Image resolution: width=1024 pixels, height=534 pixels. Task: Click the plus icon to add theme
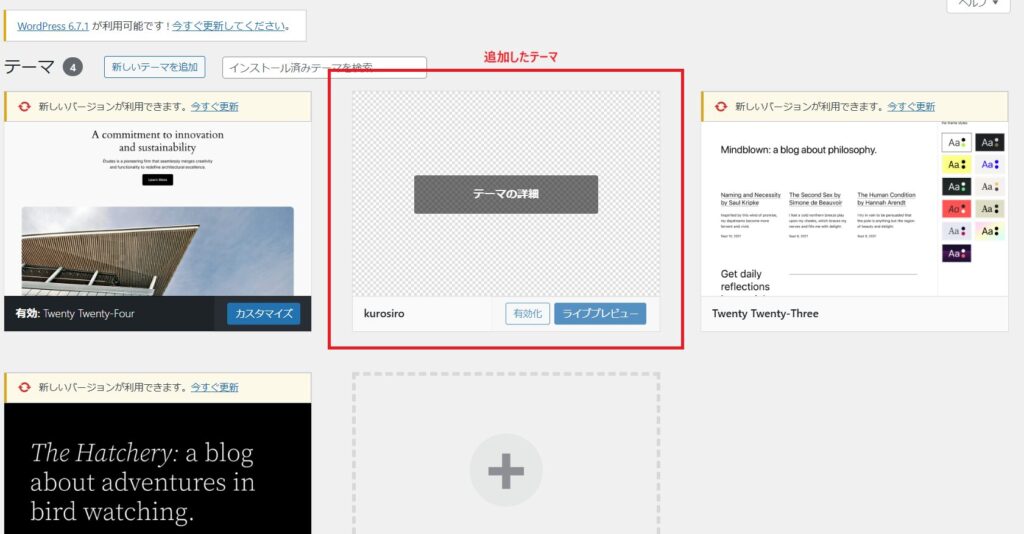point(506,470)
